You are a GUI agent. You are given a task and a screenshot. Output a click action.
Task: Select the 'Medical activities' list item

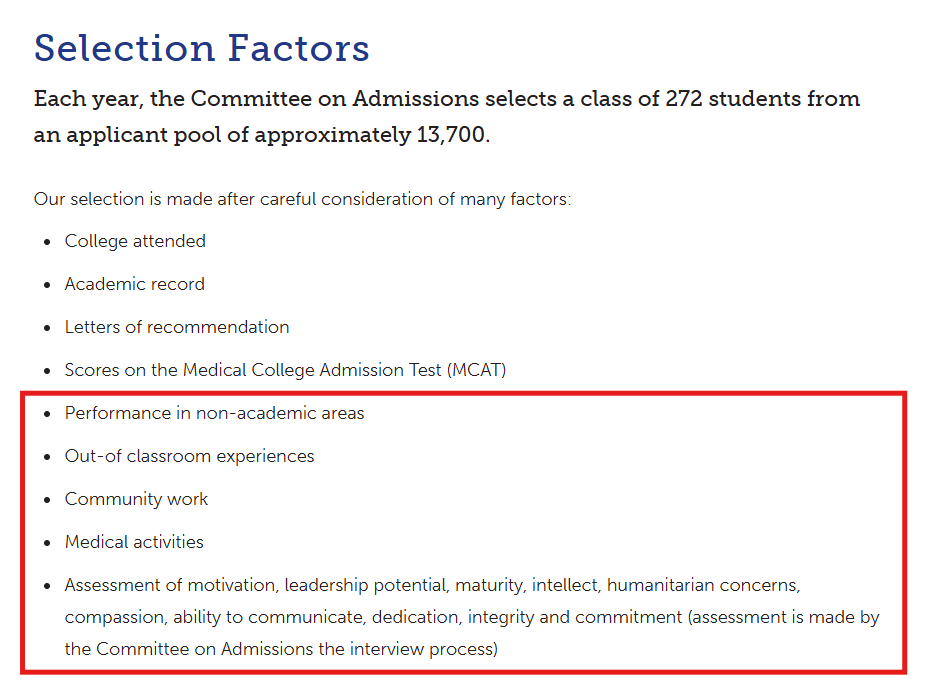tap(134, 542)
